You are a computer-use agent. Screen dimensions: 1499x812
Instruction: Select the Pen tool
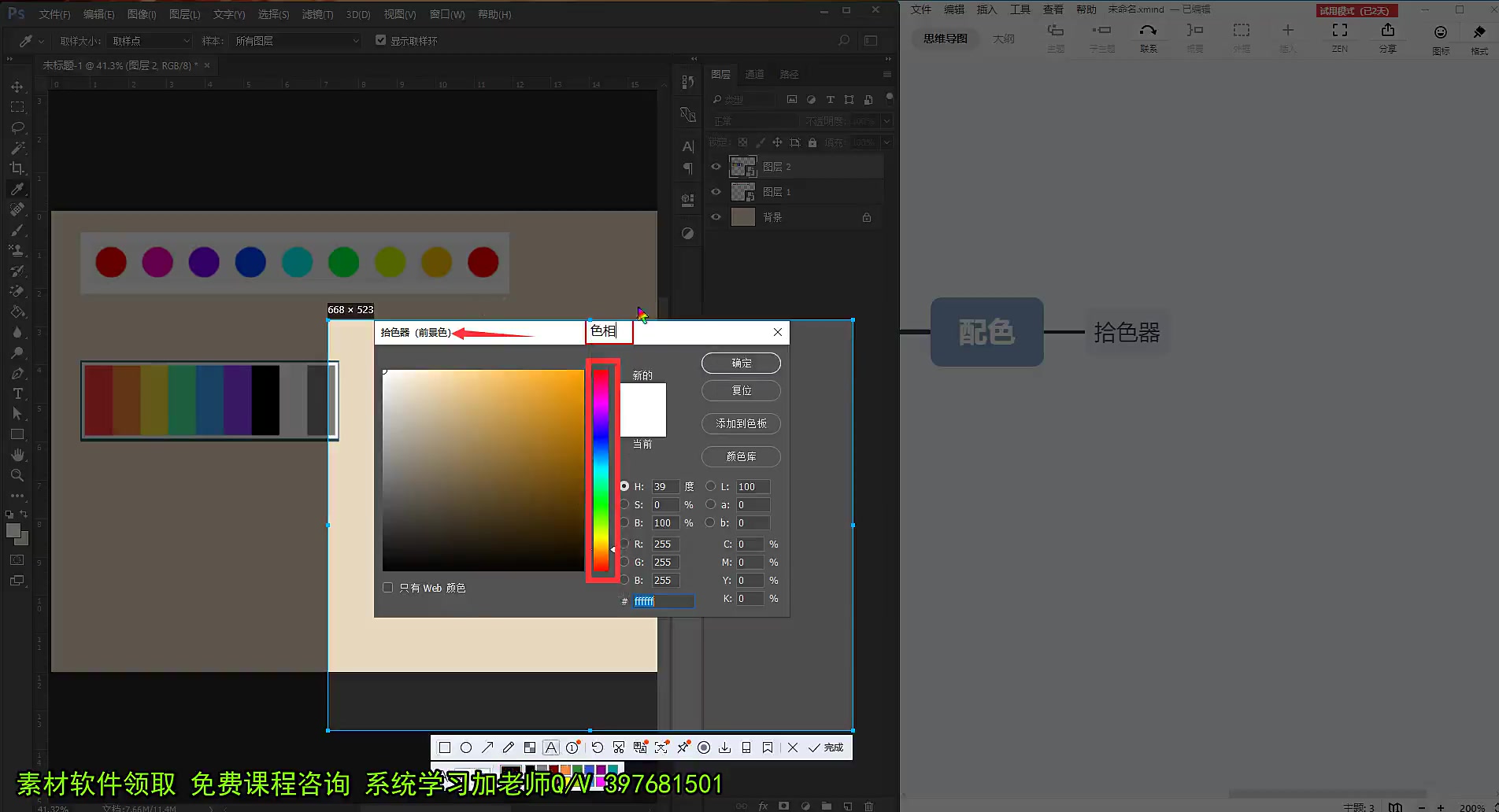click(x=17, y=373)
